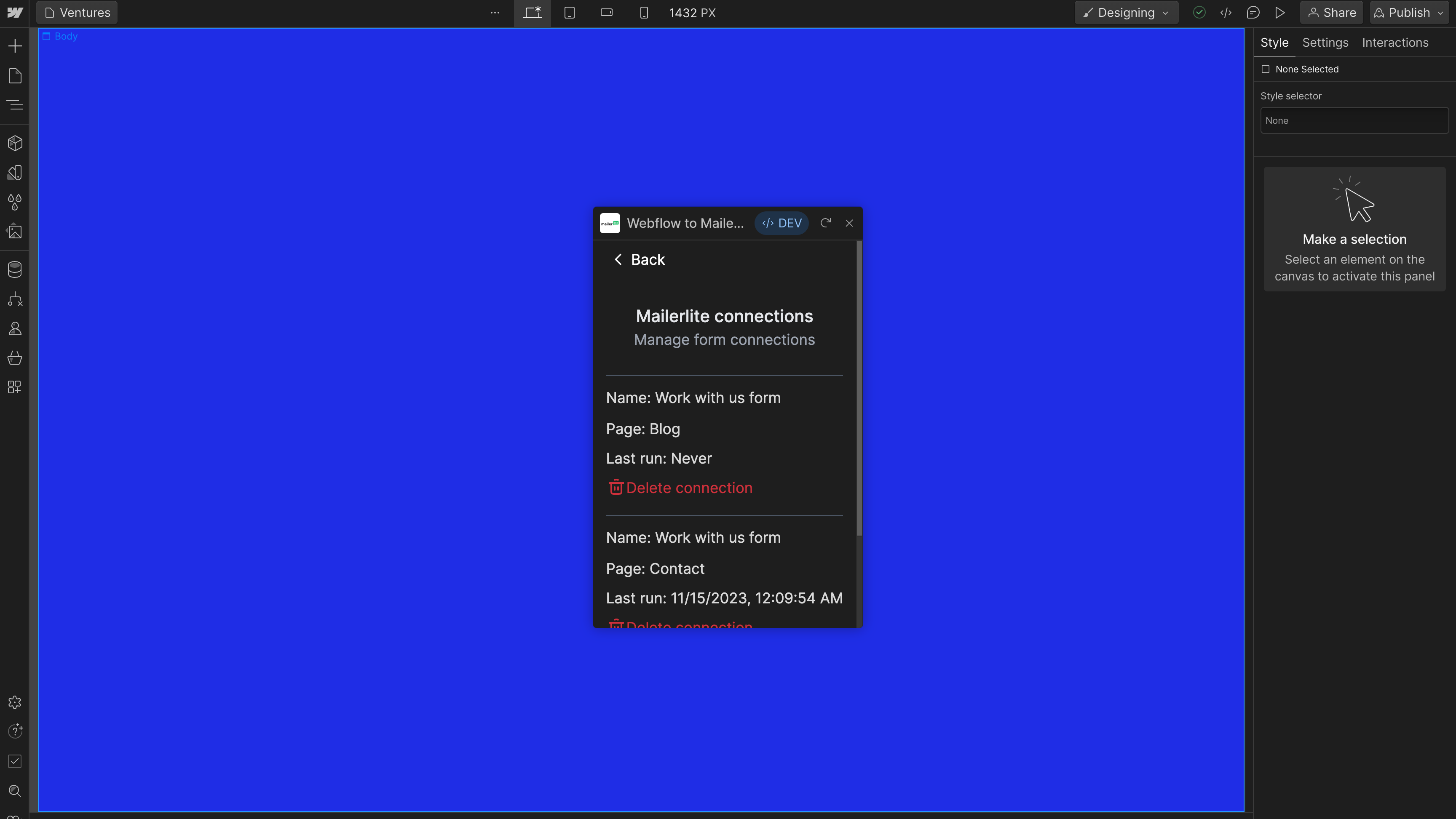The image size is (1456, 819).
Task: Open the Apps panel
Action: [x=15, y=387]
